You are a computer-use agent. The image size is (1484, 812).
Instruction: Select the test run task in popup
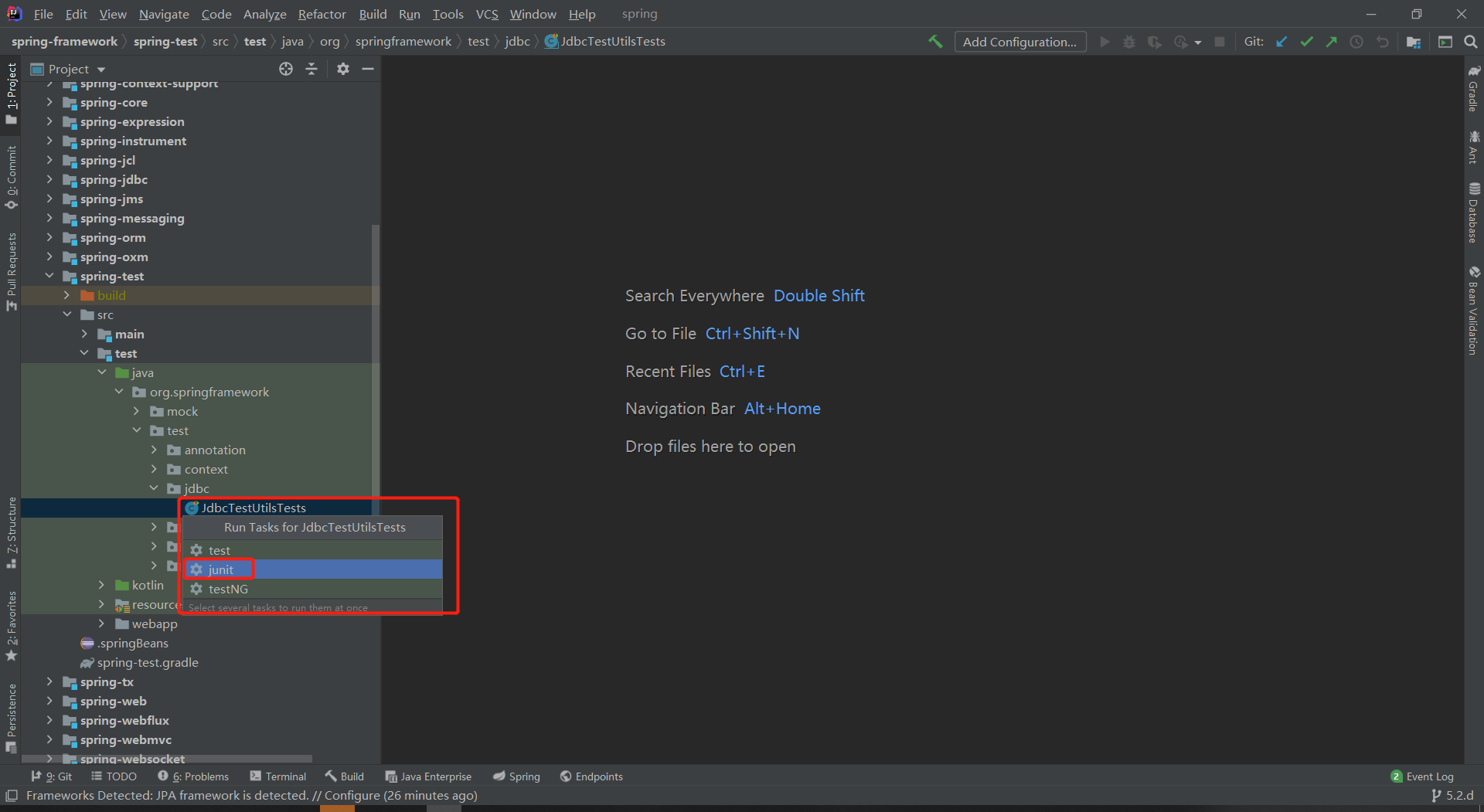pos(313,550)
